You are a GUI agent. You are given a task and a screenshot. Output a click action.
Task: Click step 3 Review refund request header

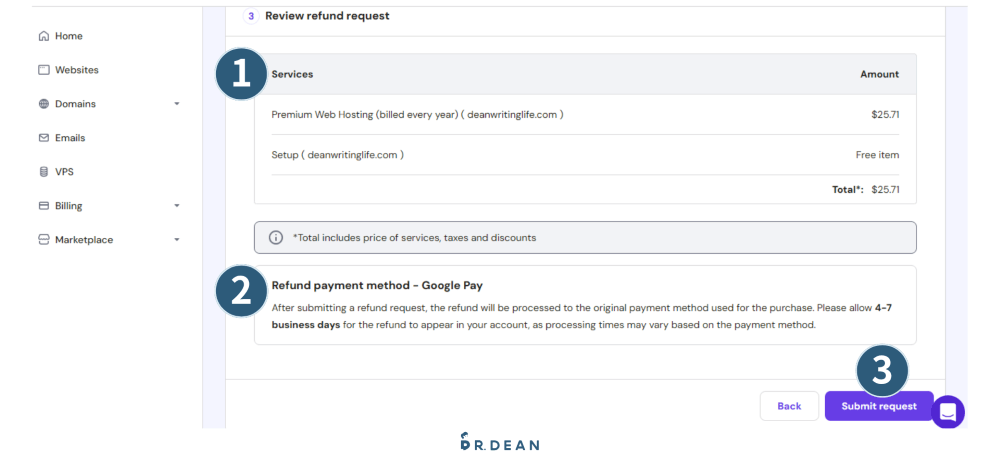(327, 16)
